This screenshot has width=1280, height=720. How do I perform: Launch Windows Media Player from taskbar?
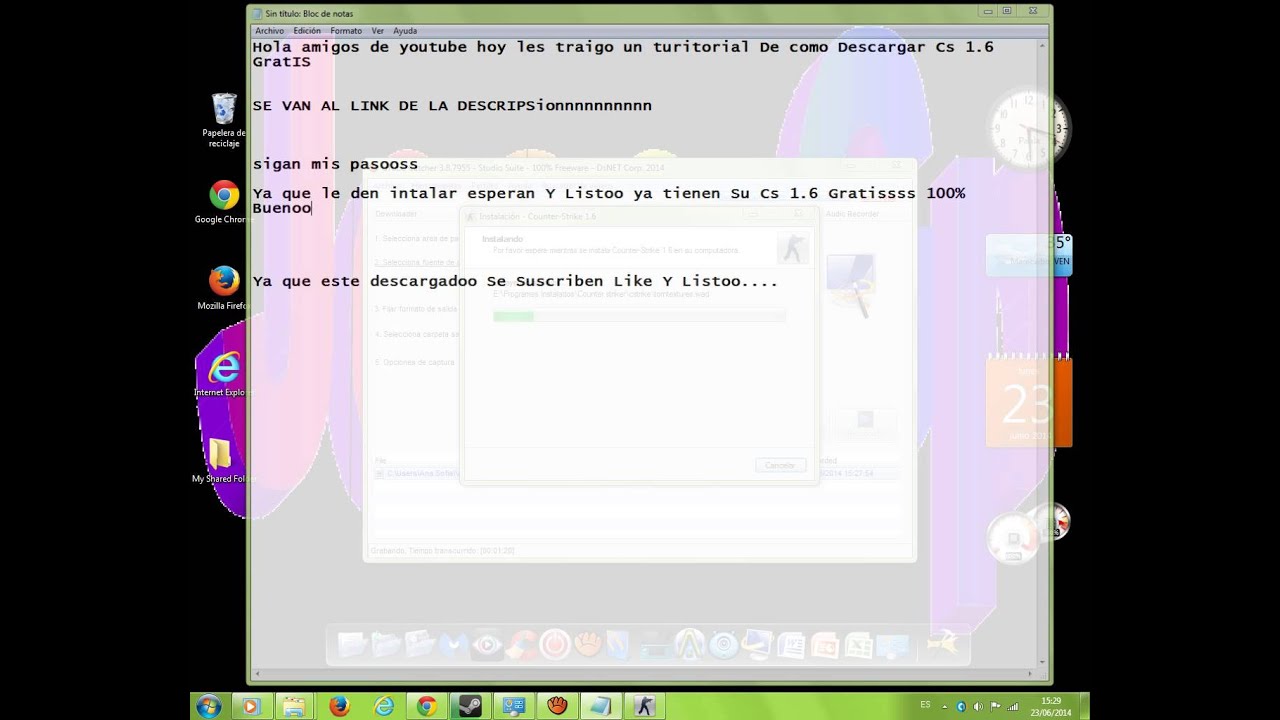[x=251, y=706]
